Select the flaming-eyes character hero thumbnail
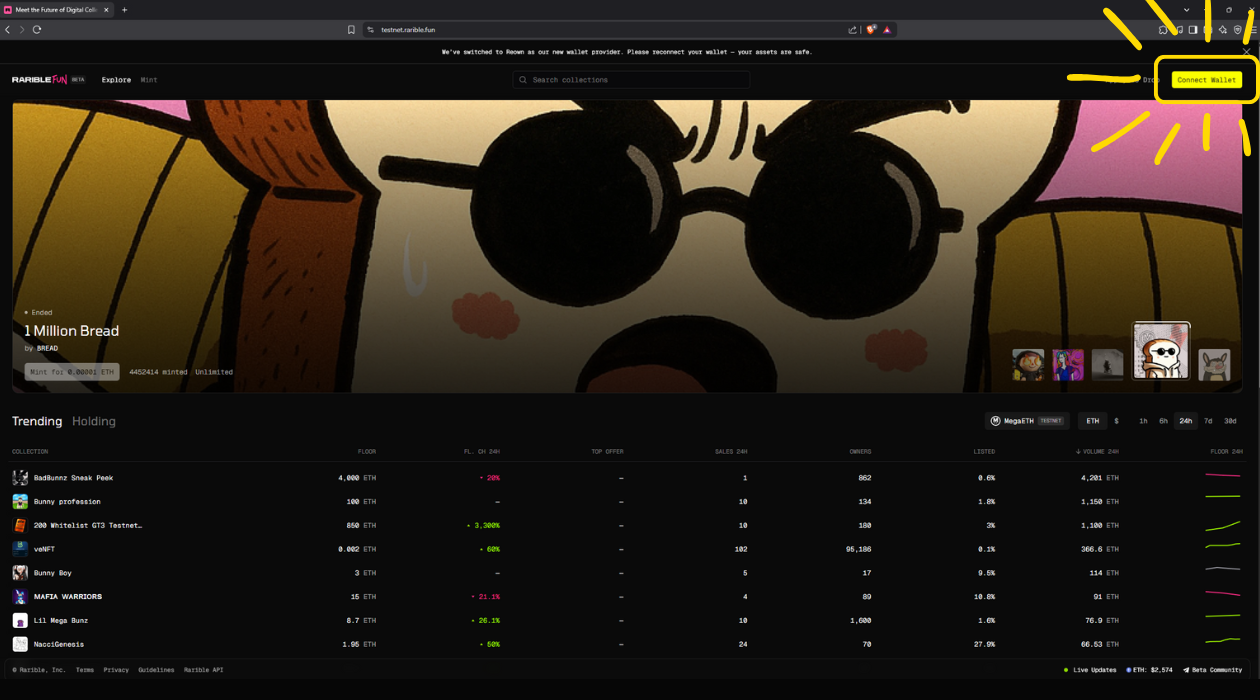The image size is (1260, 700). pos(1028,365)
